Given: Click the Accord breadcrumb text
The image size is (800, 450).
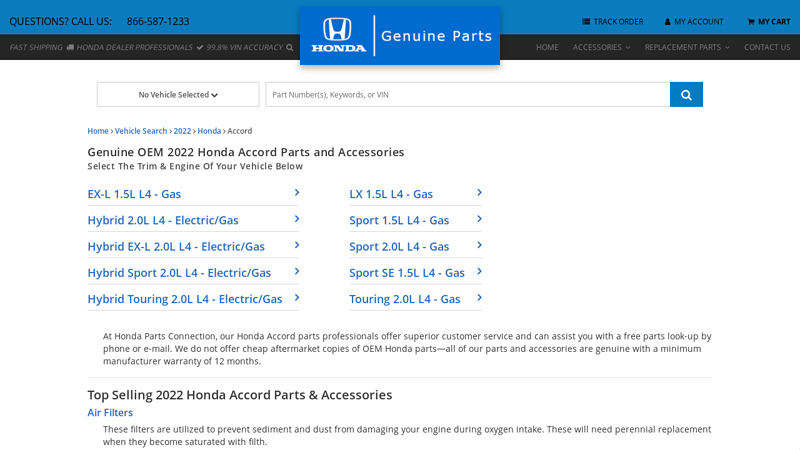Looking at the screenshot, I should 240,131.
